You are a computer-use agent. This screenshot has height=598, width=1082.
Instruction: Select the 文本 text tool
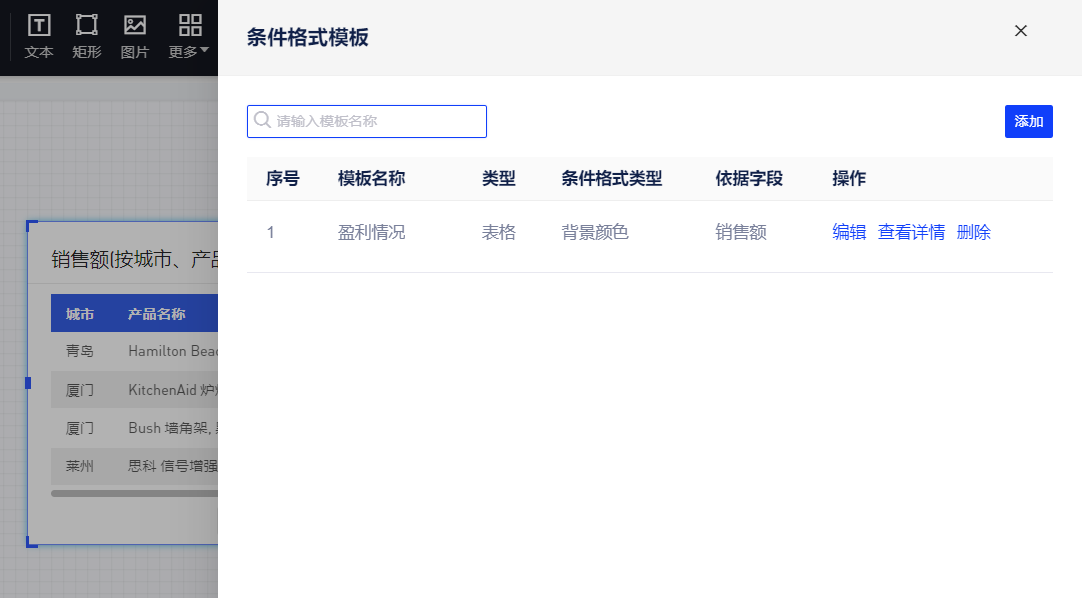click(x=39, y=36)
